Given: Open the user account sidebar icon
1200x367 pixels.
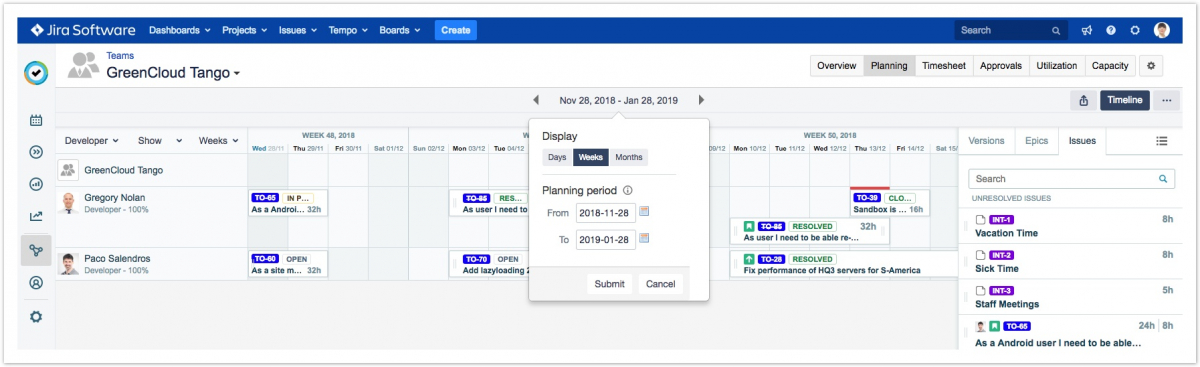Looking at the screenshot, I should (x=36, y=283).
